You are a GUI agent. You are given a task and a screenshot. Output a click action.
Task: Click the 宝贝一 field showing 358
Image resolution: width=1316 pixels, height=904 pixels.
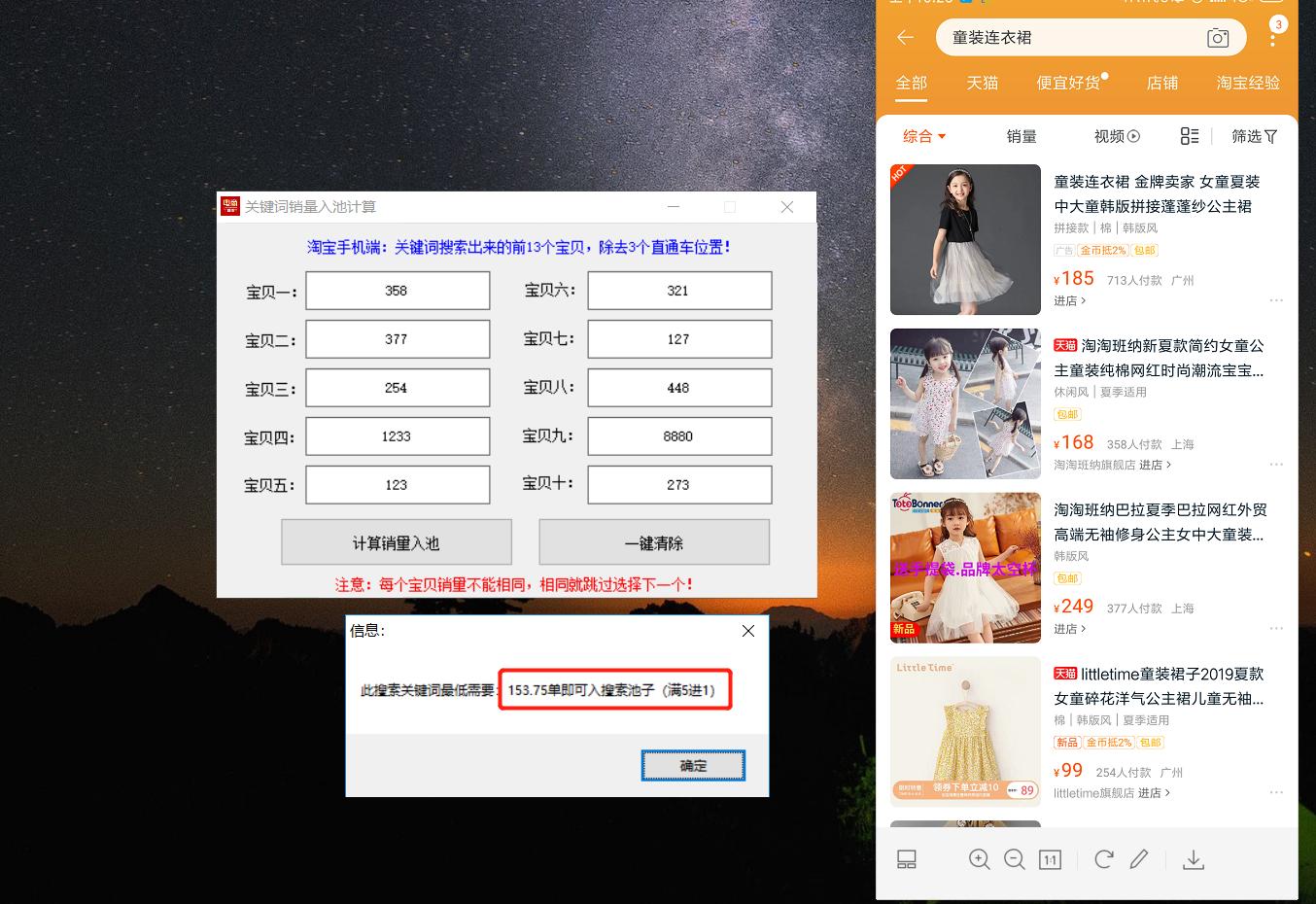(398, 291)
